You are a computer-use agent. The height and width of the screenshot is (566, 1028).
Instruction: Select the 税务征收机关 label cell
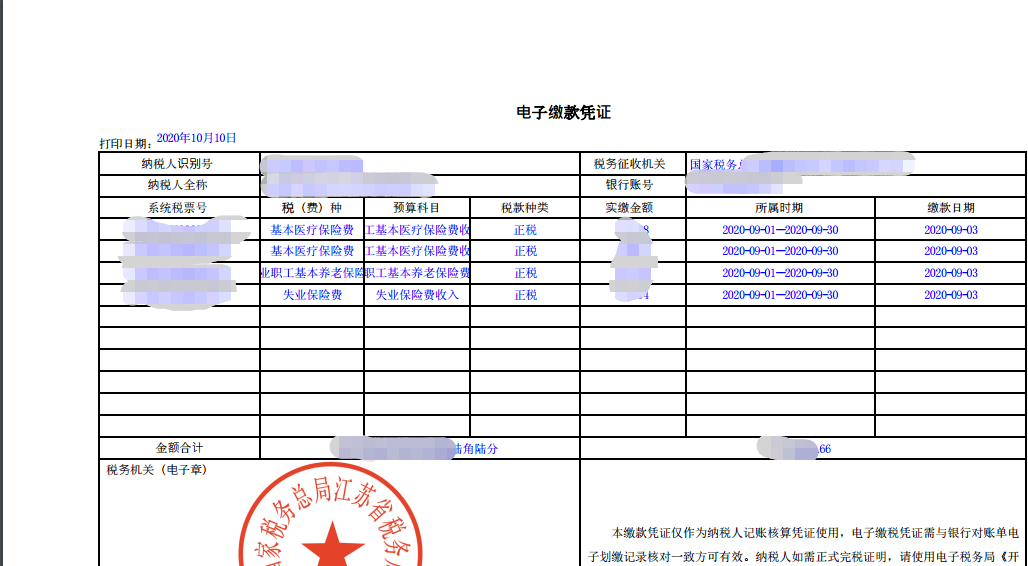point(633,164)
